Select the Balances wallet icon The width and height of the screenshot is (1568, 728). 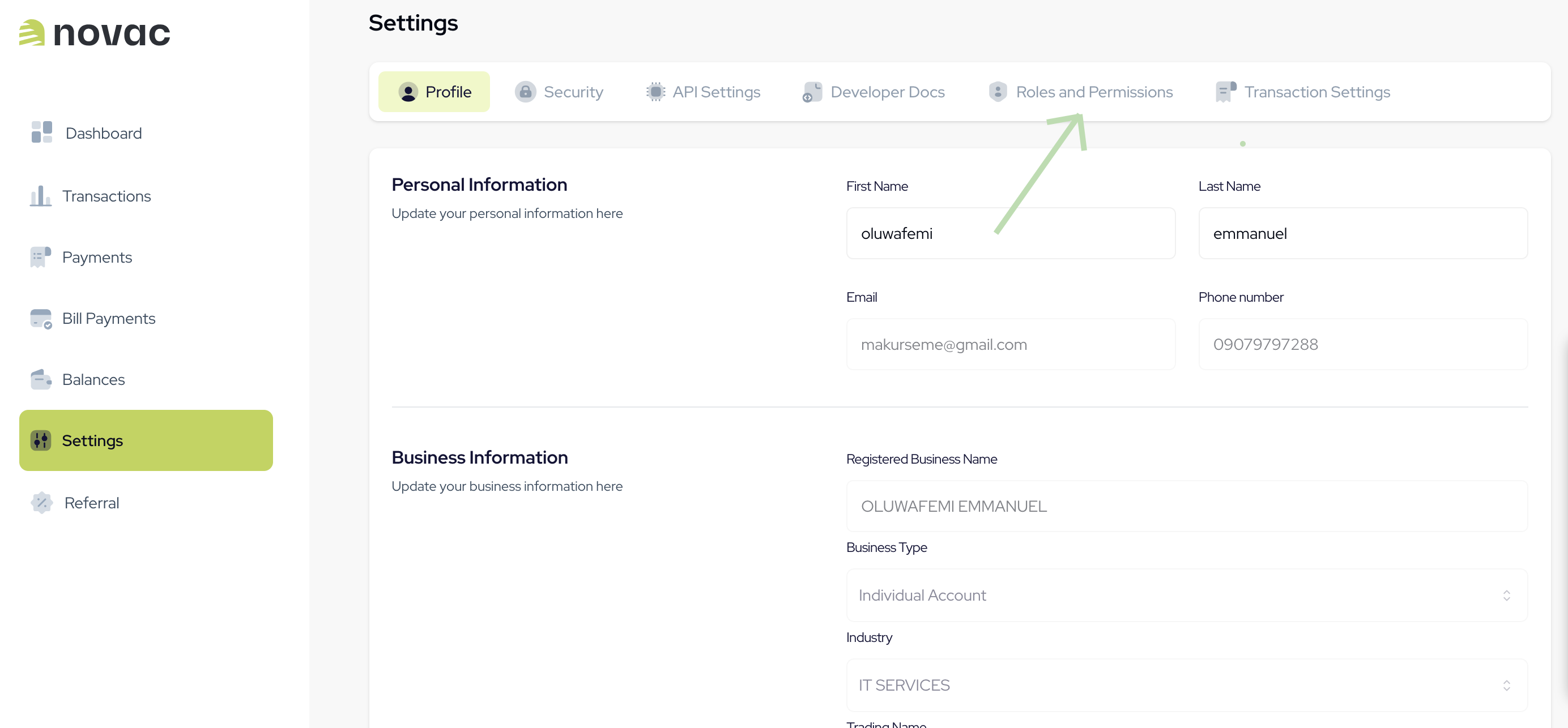[40, 379]
